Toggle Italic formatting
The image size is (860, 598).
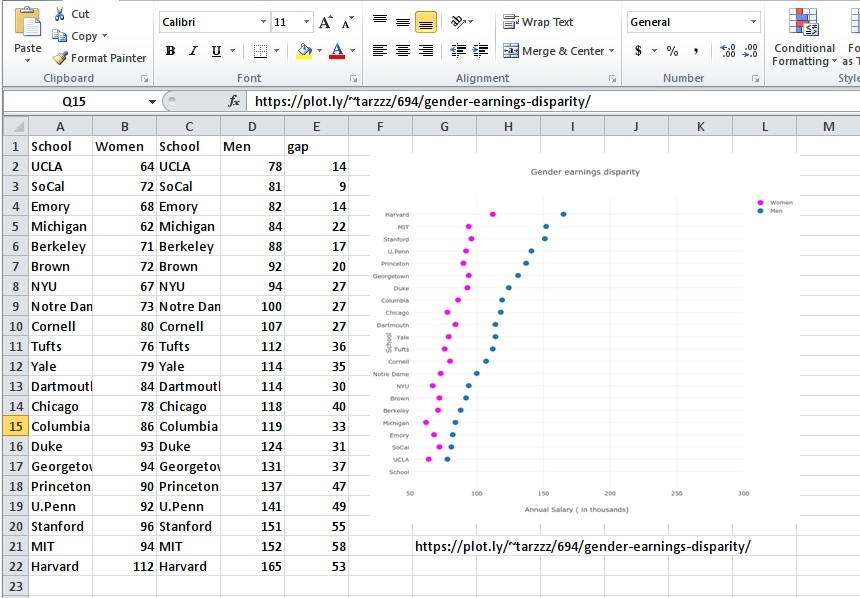(x=193, y=51)
